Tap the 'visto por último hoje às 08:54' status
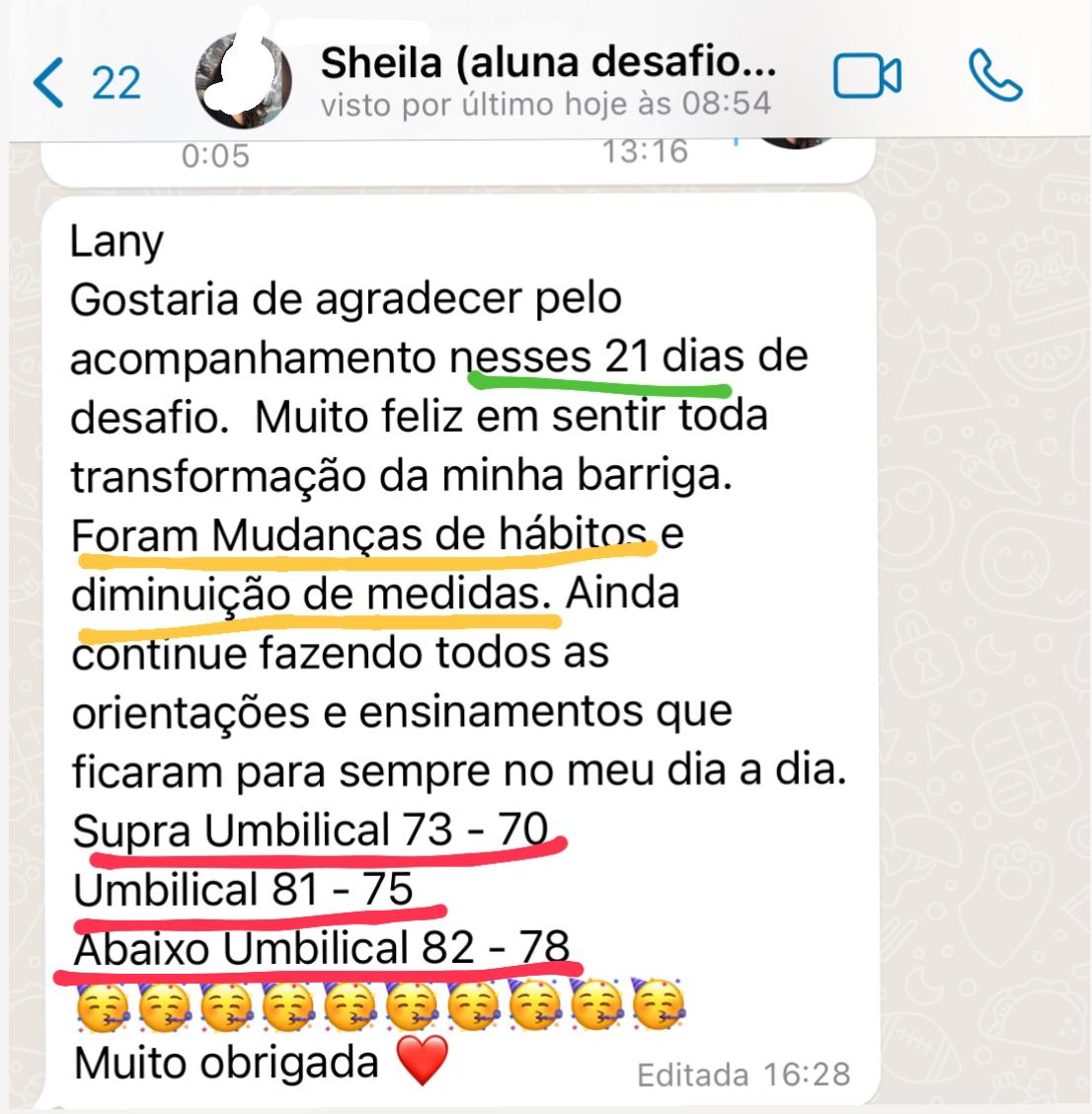The height and width of the screenshot is (1114, 1092). pos(546,105)
